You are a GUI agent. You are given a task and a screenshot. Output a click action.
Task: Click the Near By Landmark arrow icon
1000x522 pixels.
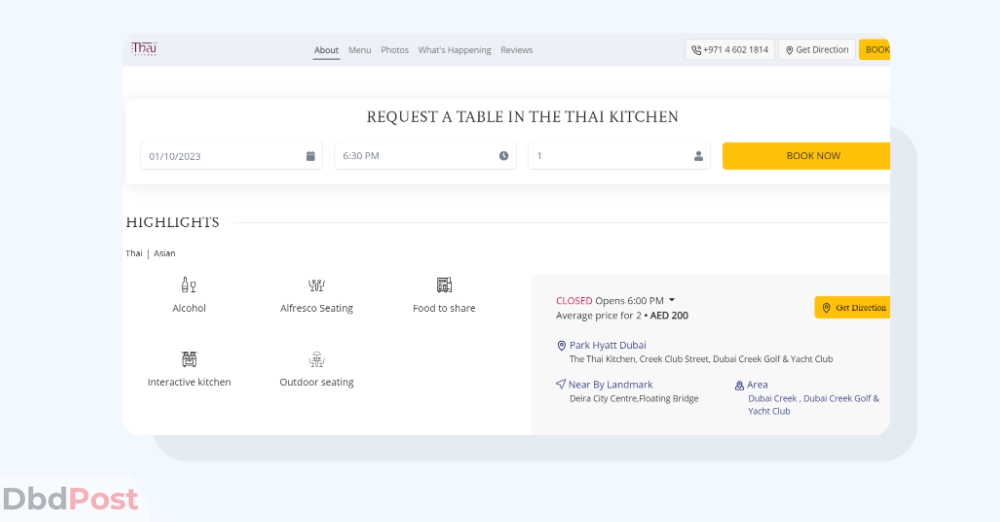click(x=561, y=384)
